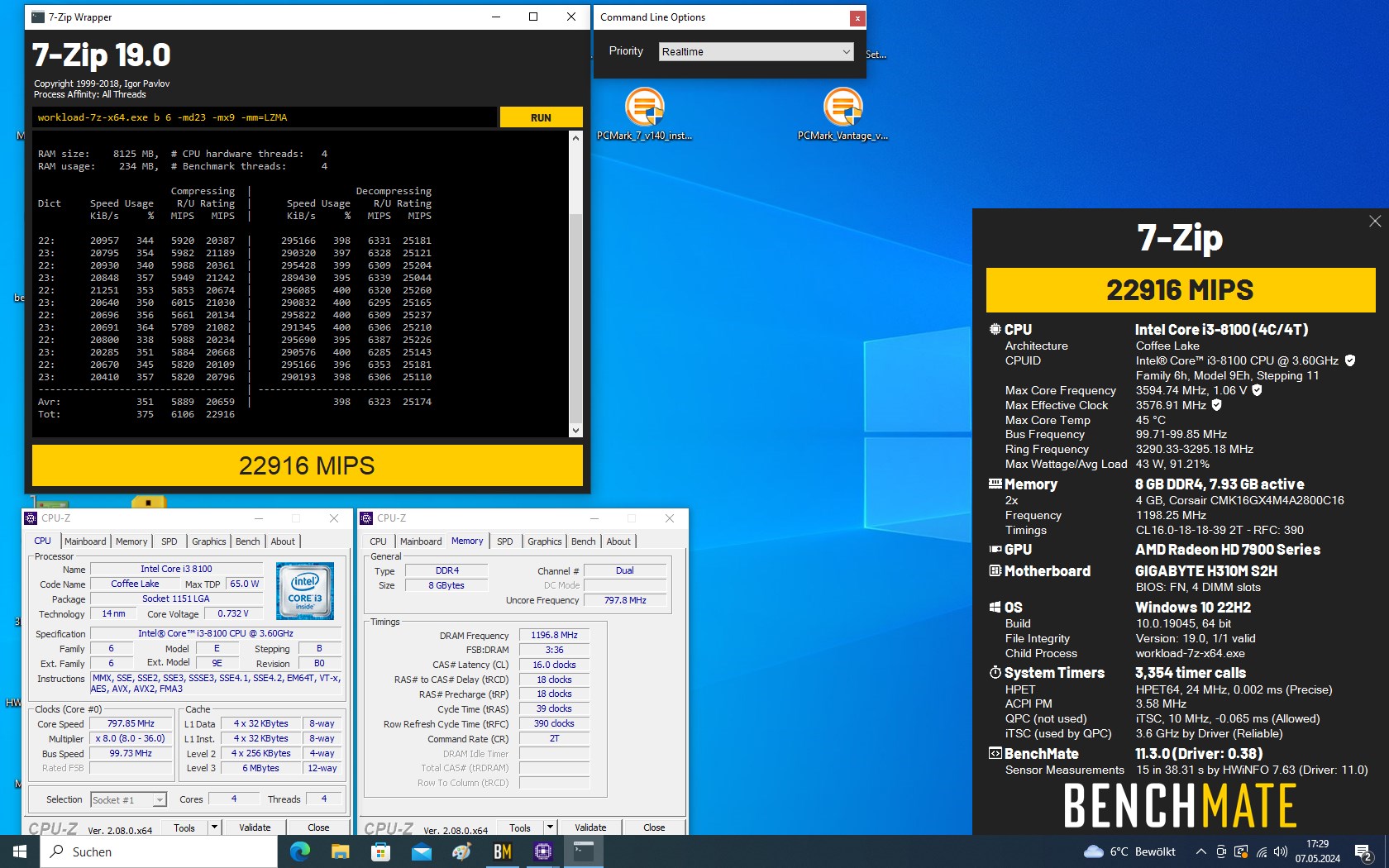Open volume control in system tray
This screenshot has height=868, width=1389.
[x=1281, y=851]
